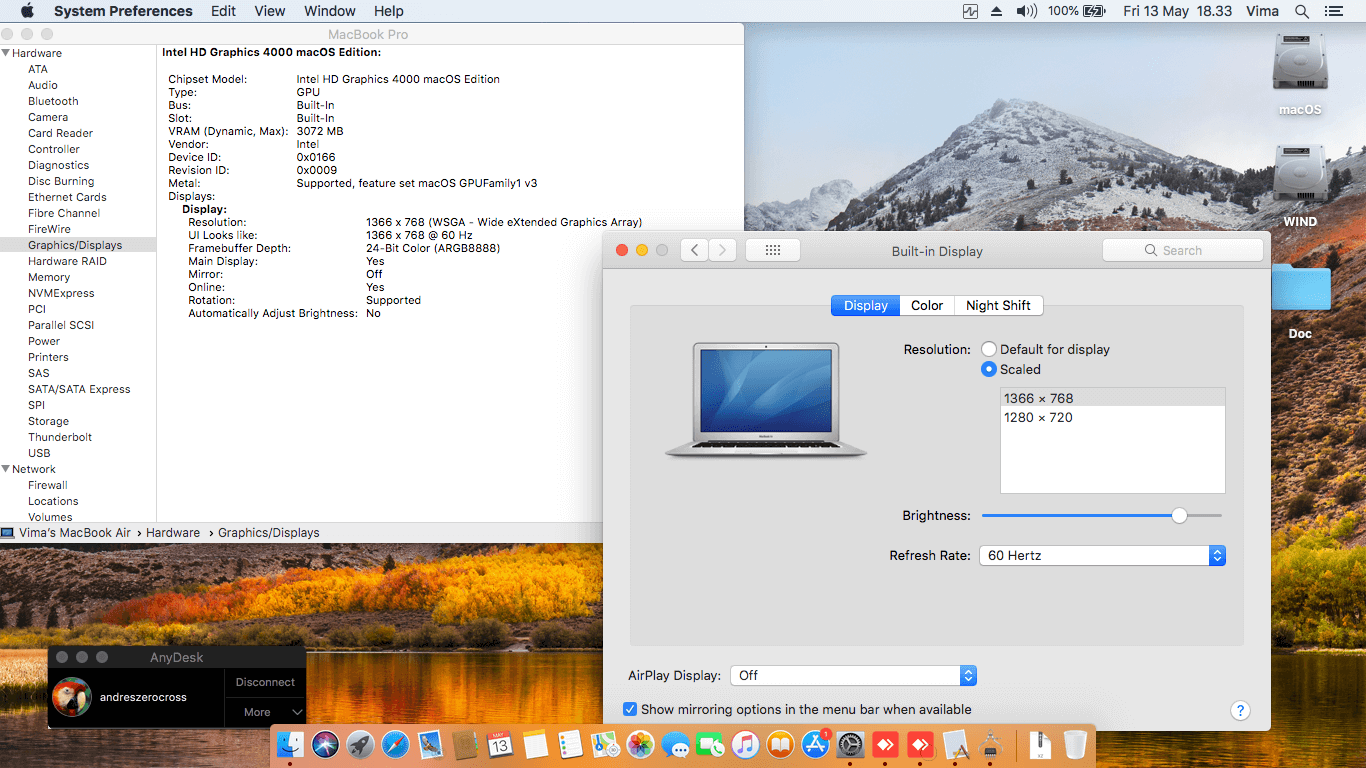Select Default for display resolution
The width and height of the screenshot is (1366, 768).
[x=989, y=349]
